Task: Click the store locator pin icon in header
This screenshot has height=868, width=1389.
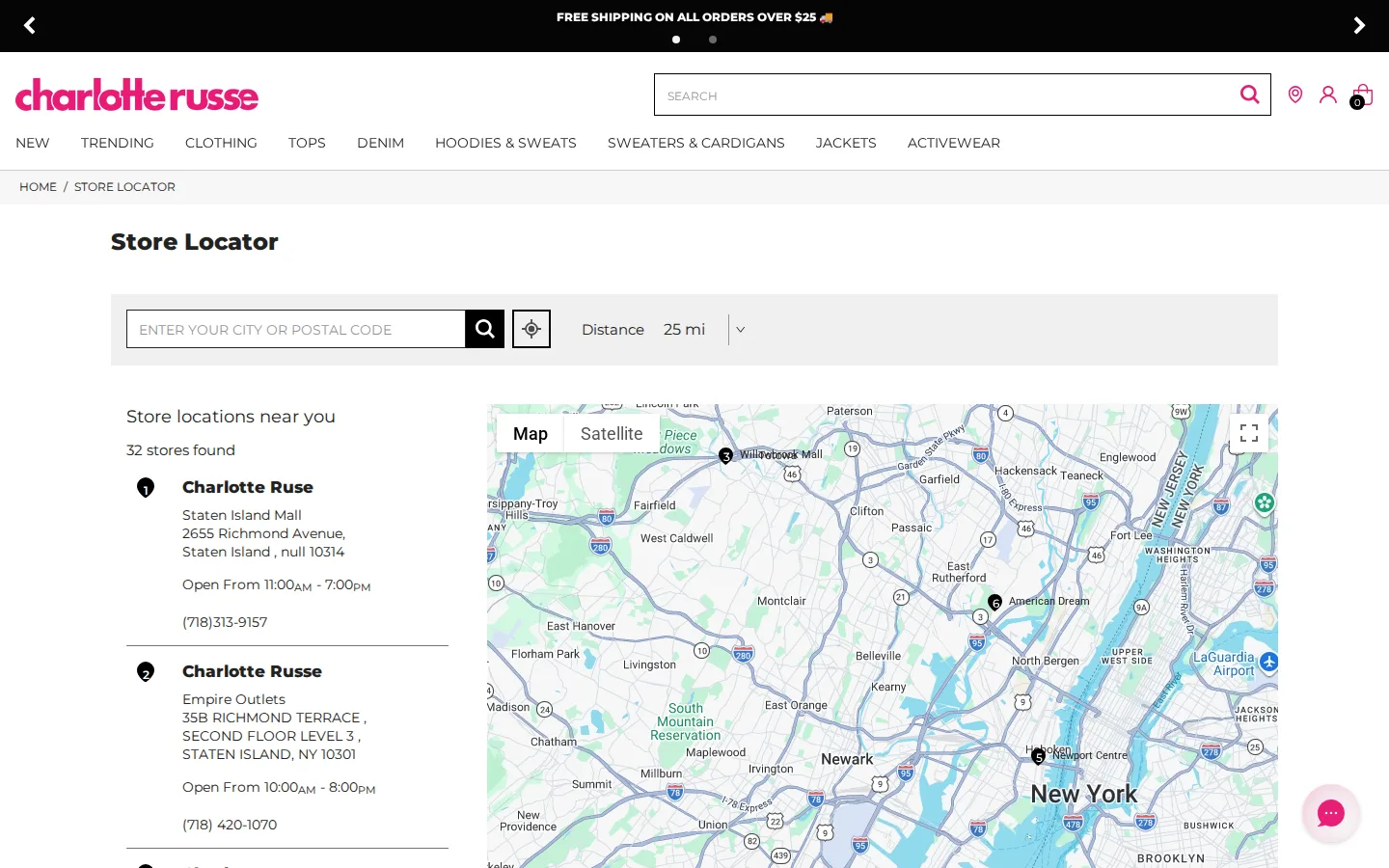Action: [x=1295, y=95]
